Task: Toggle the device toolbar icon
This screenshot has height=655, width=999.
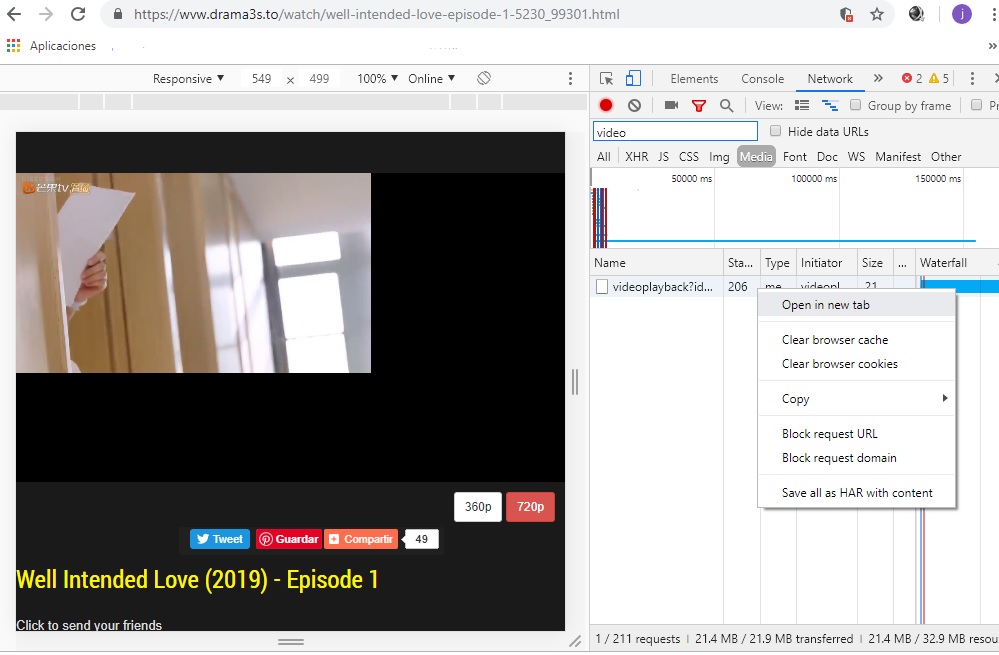Action: click(633, 78)
